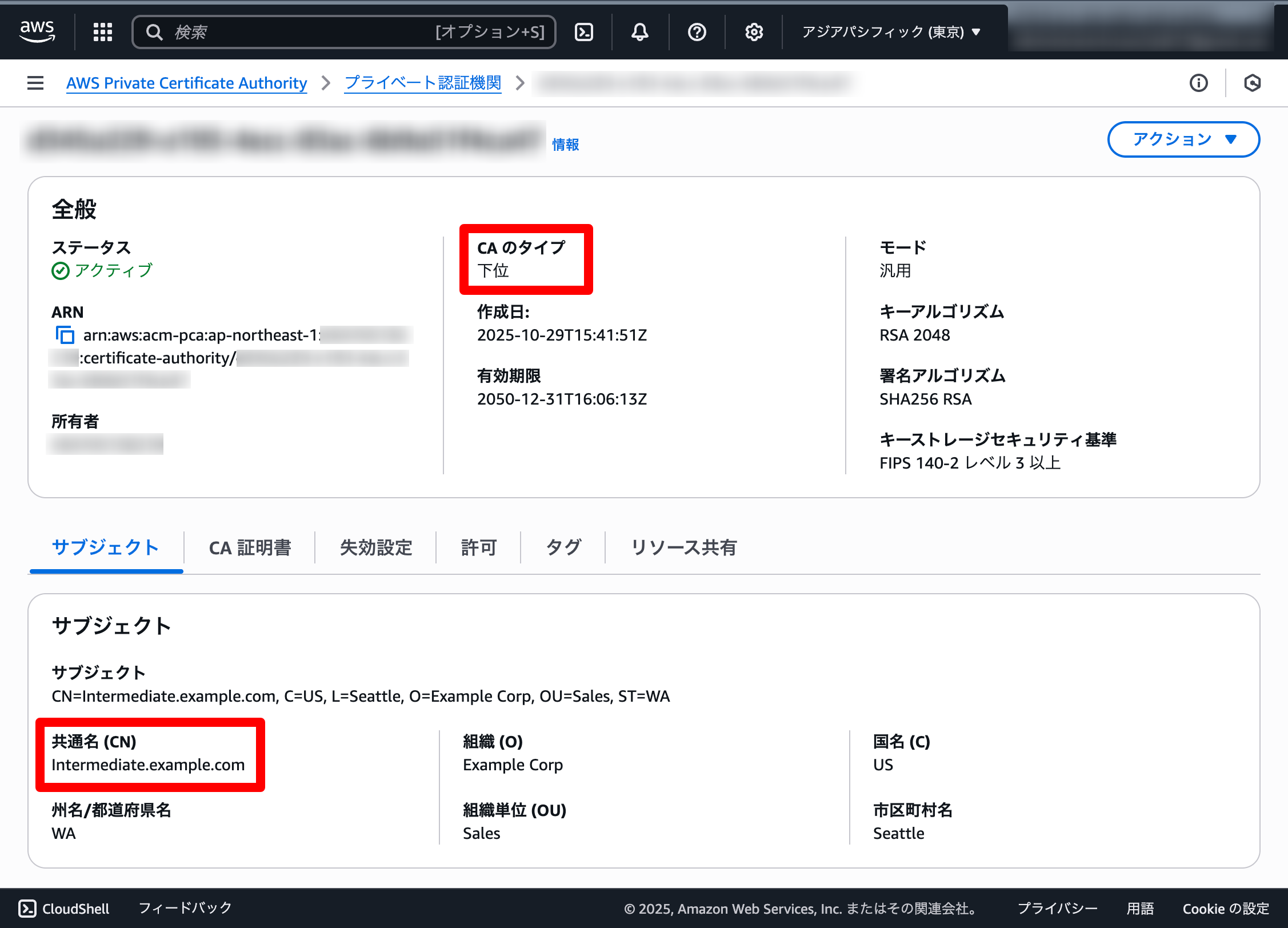Open the リソース共有 tab

(683, 547)
